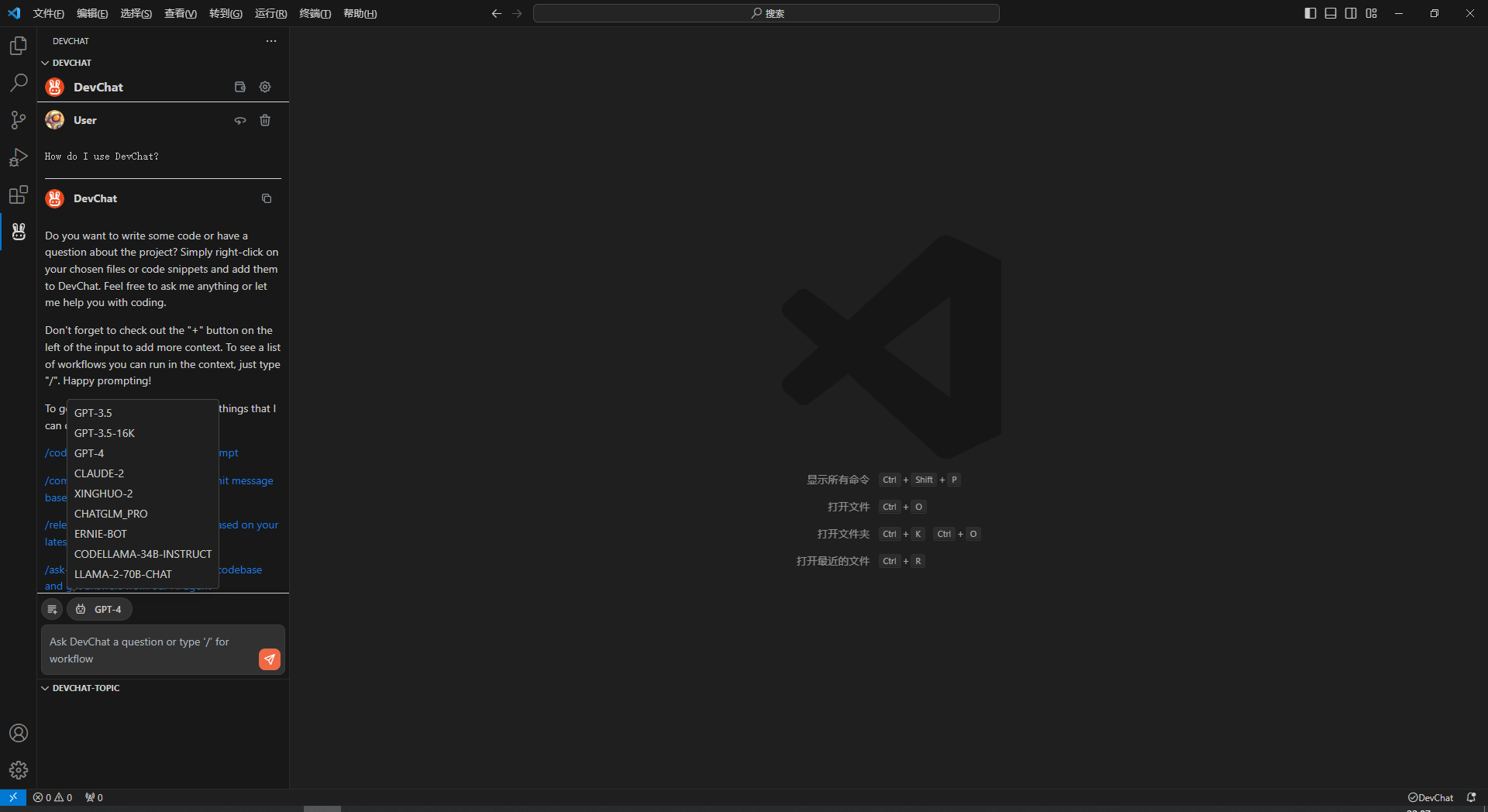Open the Search view in activity bar
The image size is (1488, 812).
(19, 83)
